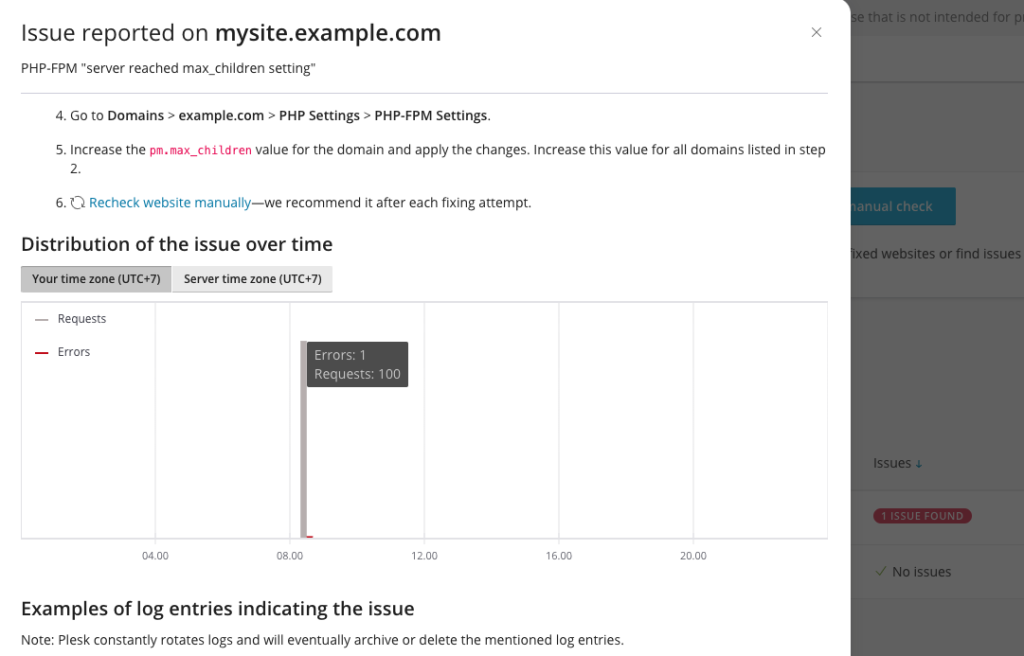
Task: Click the Requests: 100 tooltip line
Action: coord(357,374)
